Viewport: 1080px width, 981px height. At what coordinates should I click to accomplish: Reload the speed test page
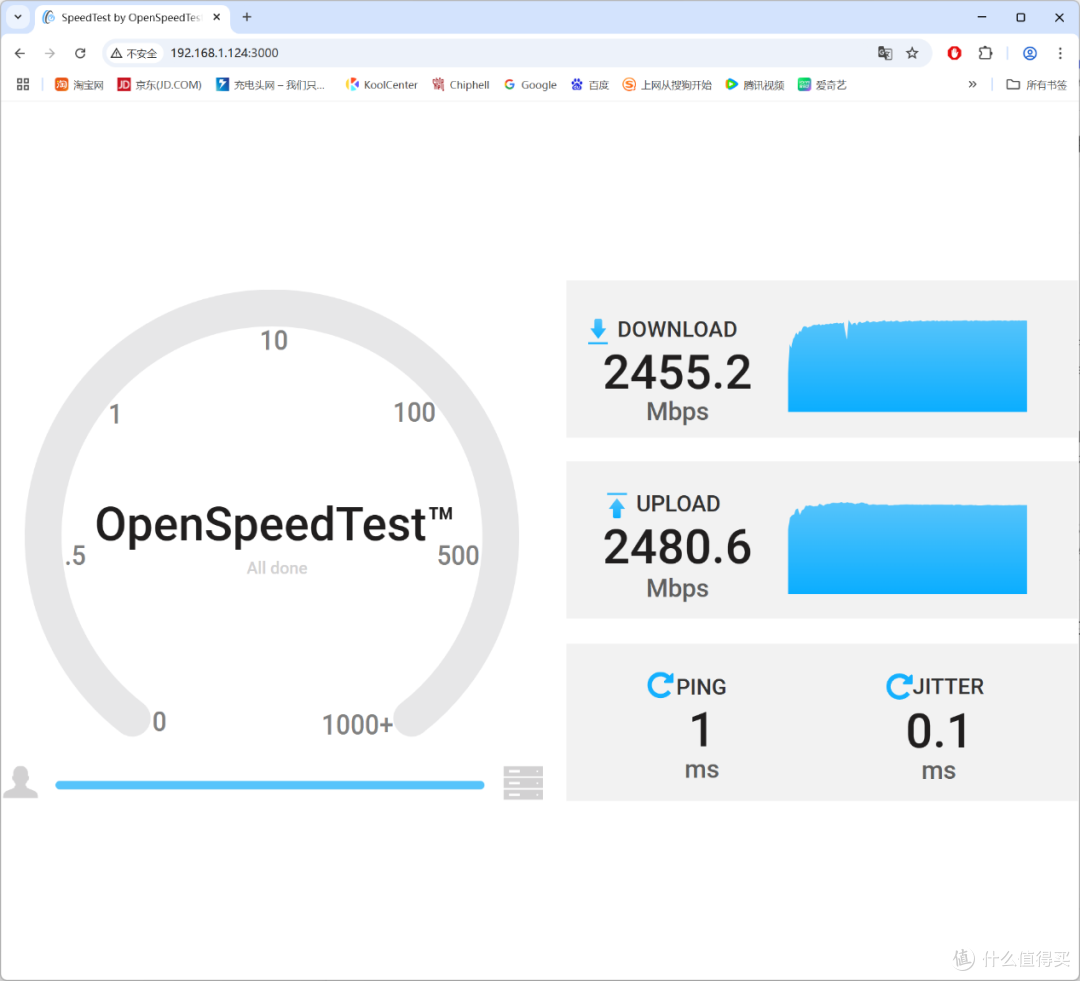80,53
